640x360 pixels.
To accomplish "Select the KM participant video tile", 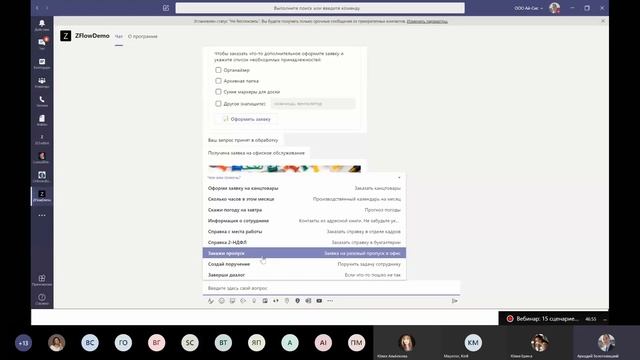I will 473,342.
